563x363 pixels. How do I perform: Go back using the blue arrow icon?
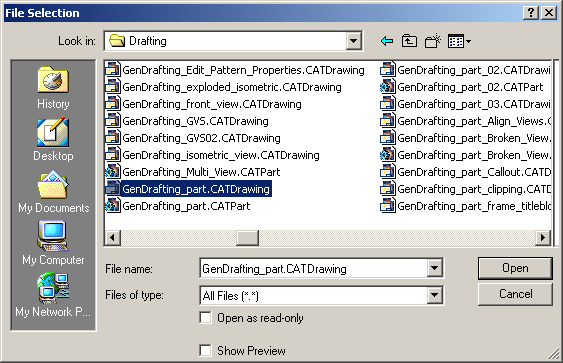coord(386,41)
